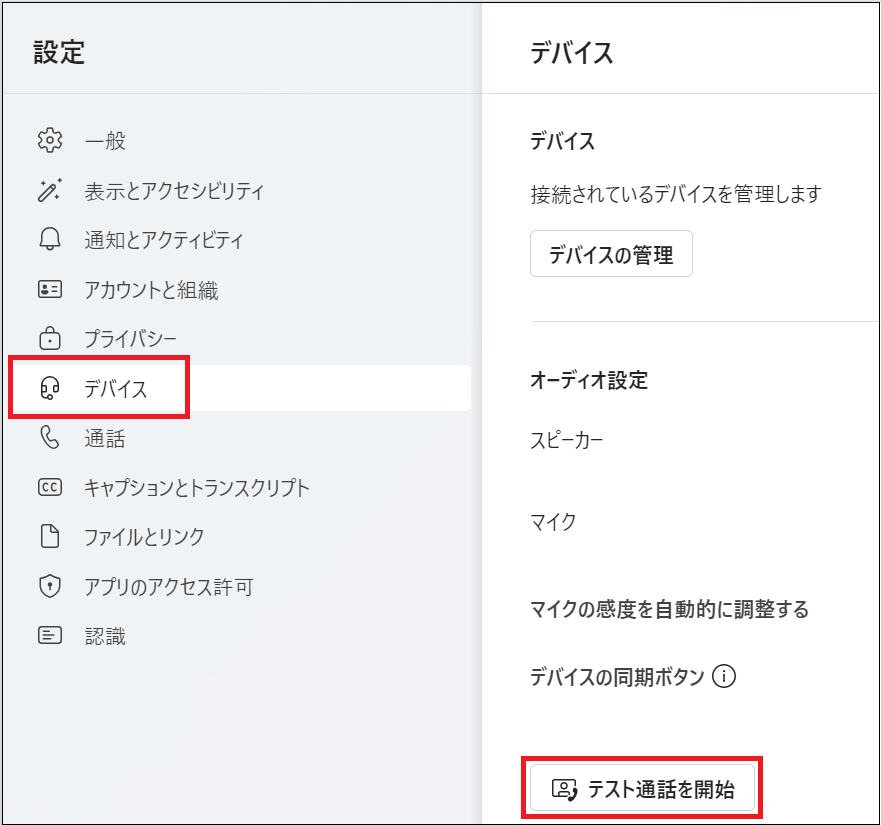881x825 pixels.
Task: Select the マイクの感度を自動的に調整する option label
Action: tap(669, 608)
